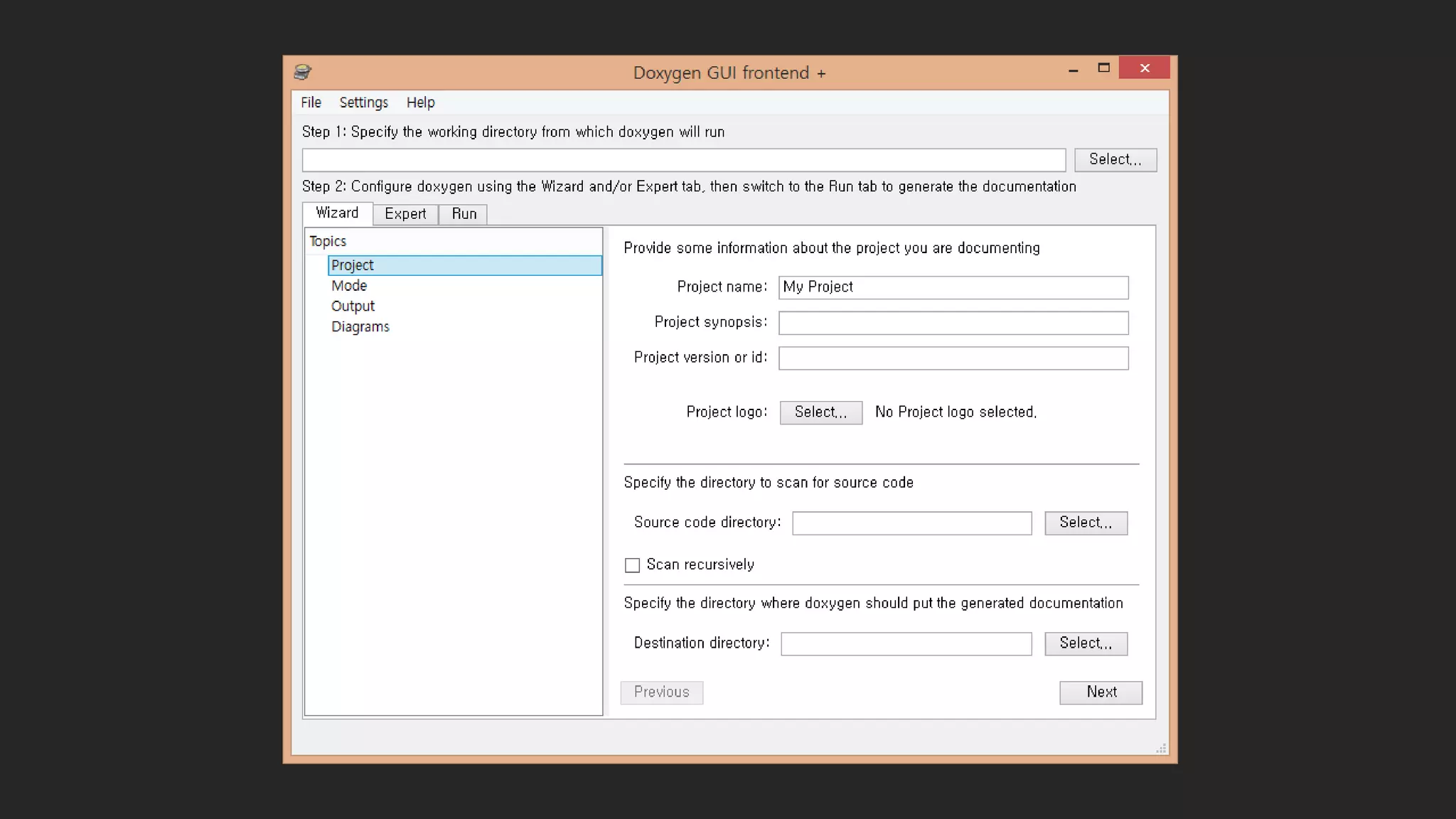Screen dimensions: 1456x819
Task: Click Select button for source code directory
Action: click(x=1086, y=523)
